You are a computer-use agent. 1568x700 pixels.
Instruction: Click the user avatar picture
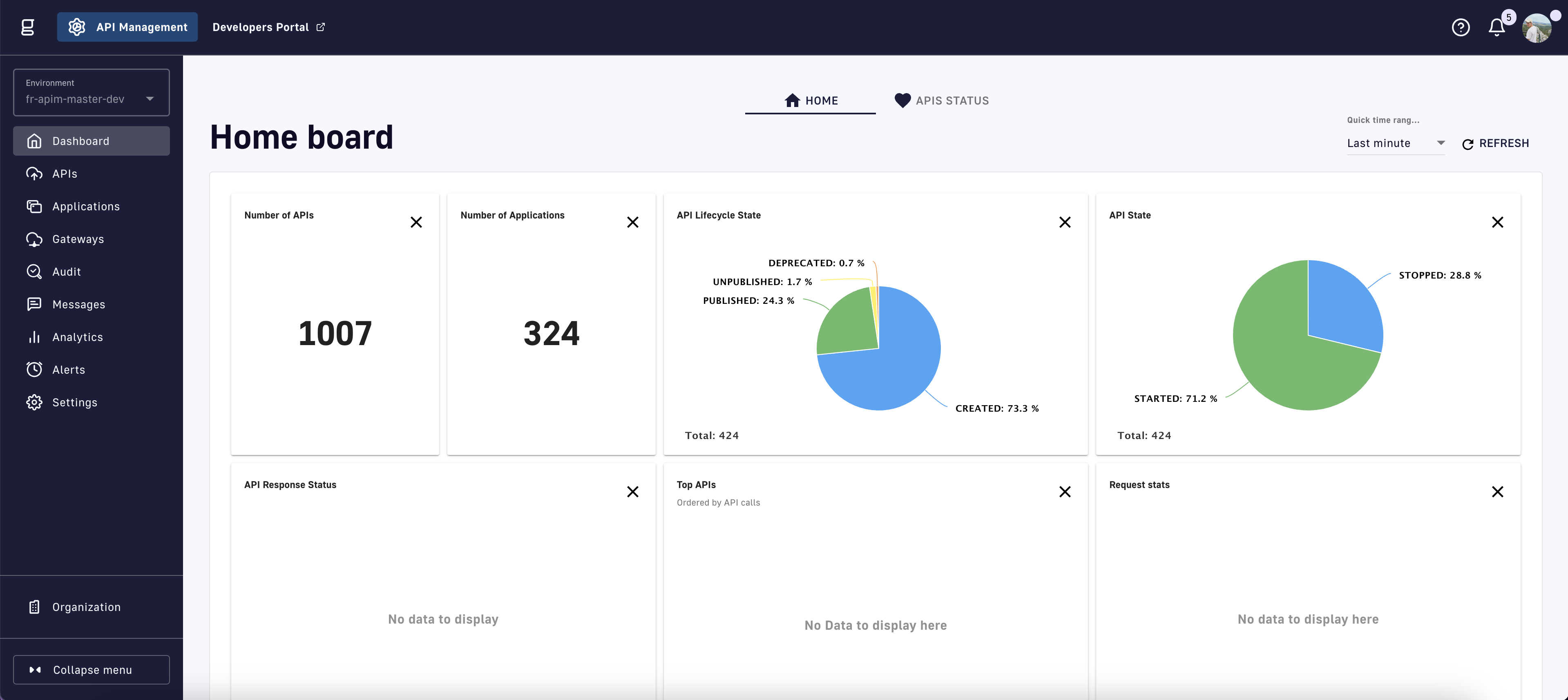pos(1537,29)
